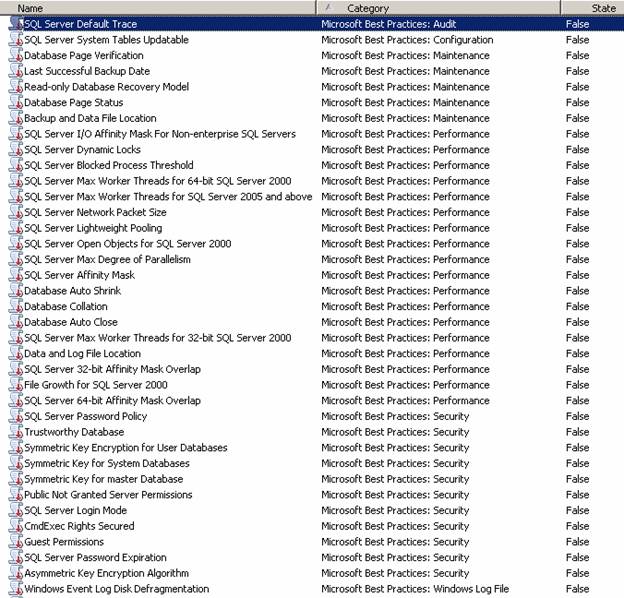Click the SQL Server Affinity Mask policy icon
The image size is (624, 598).
16,275
